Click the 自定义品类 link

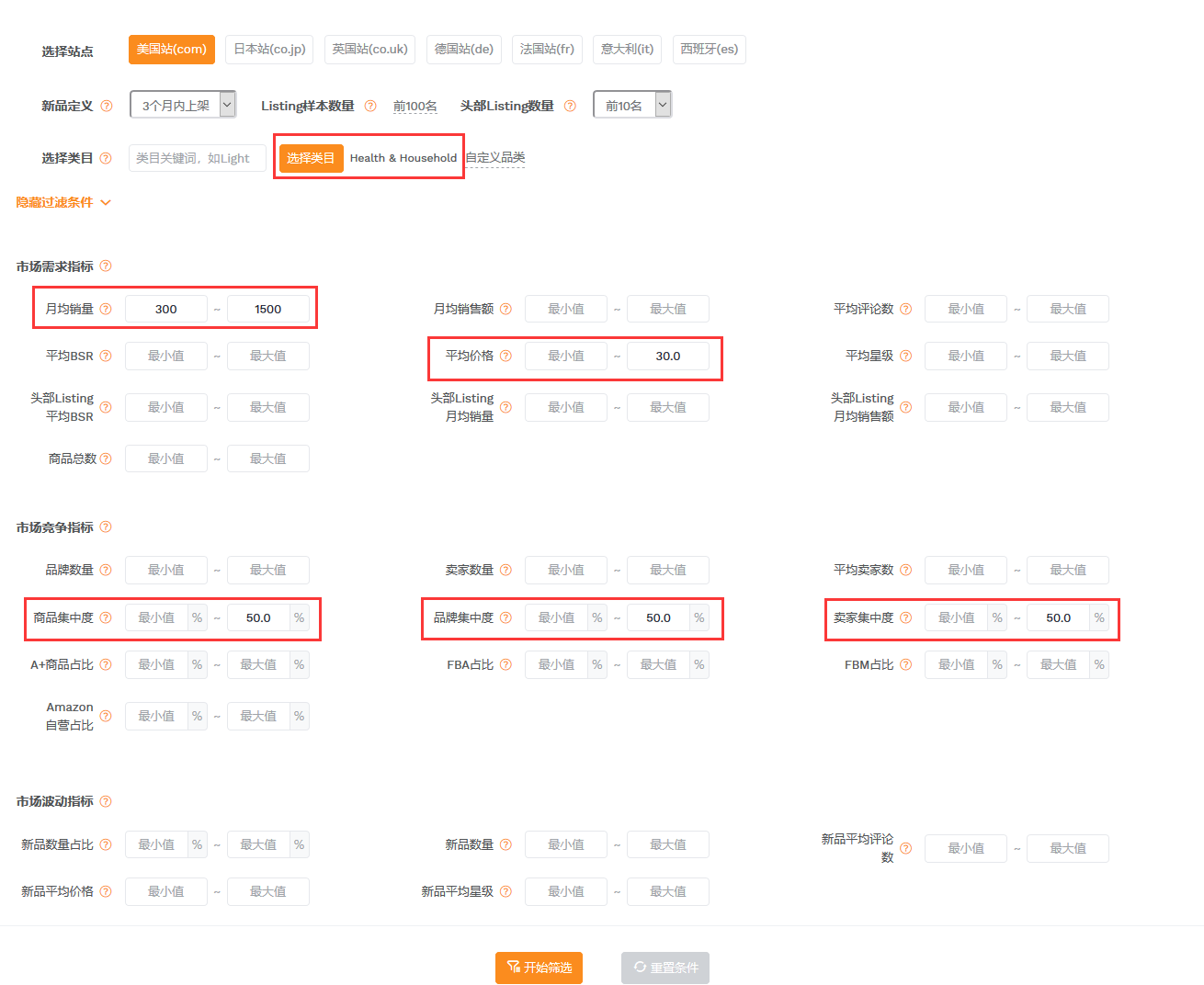495,158
